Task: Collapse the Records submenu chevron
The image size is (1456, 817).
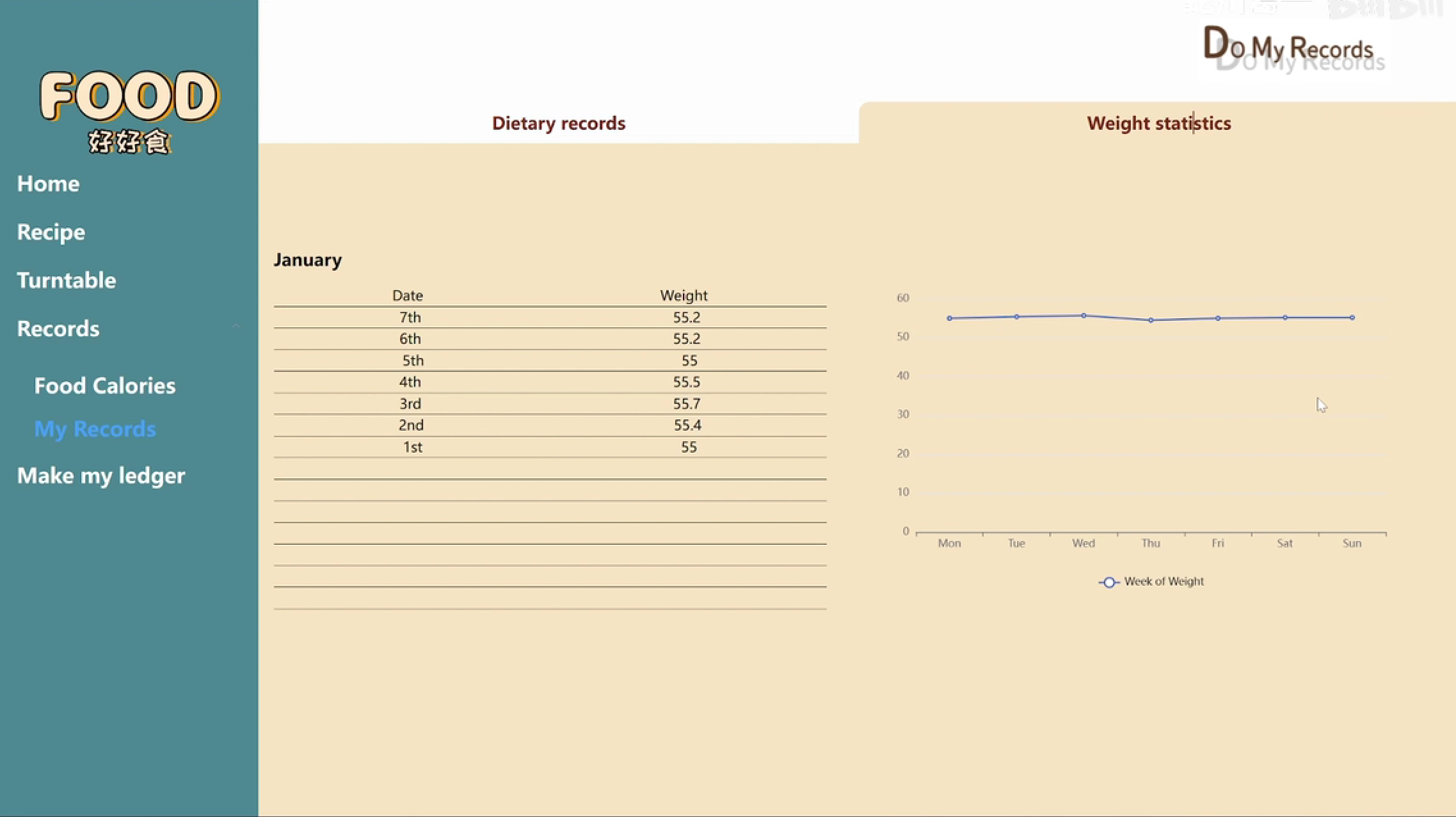Action: pos(236,327)
